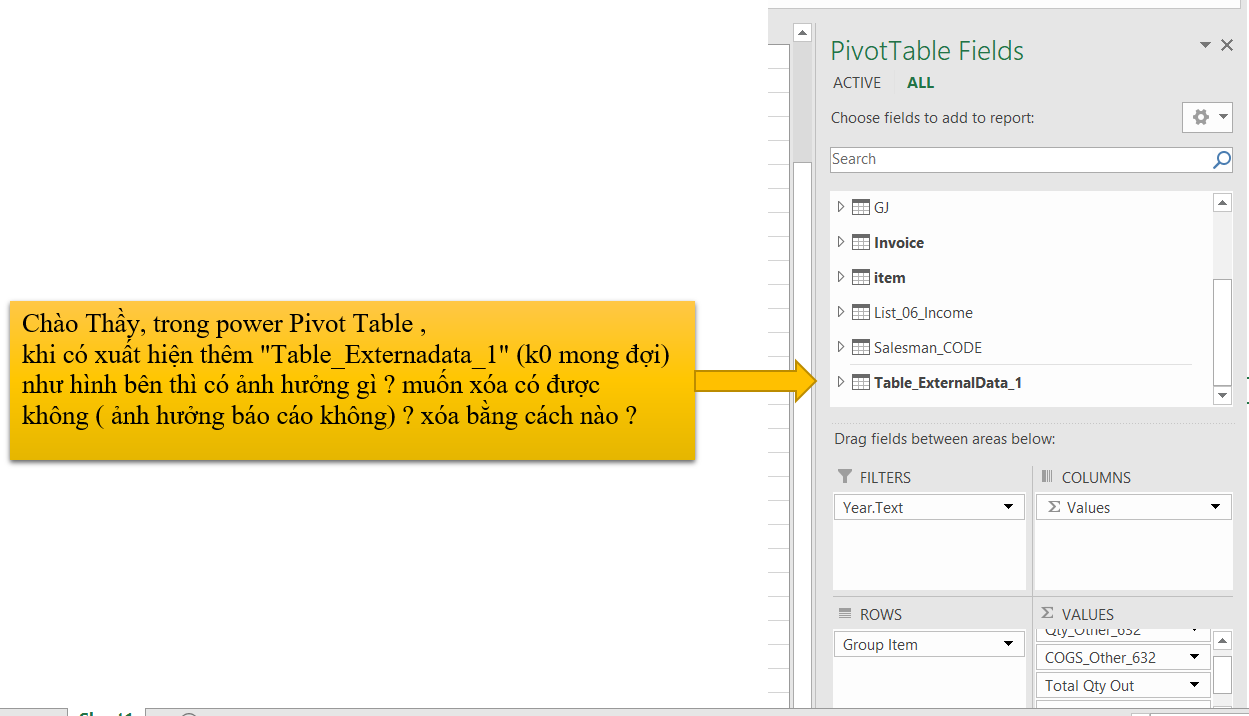Click the Salesman_CODE table icon
Image resolution: width=1249 pixels, height=716 pixels.
click(x=860, y=348)
